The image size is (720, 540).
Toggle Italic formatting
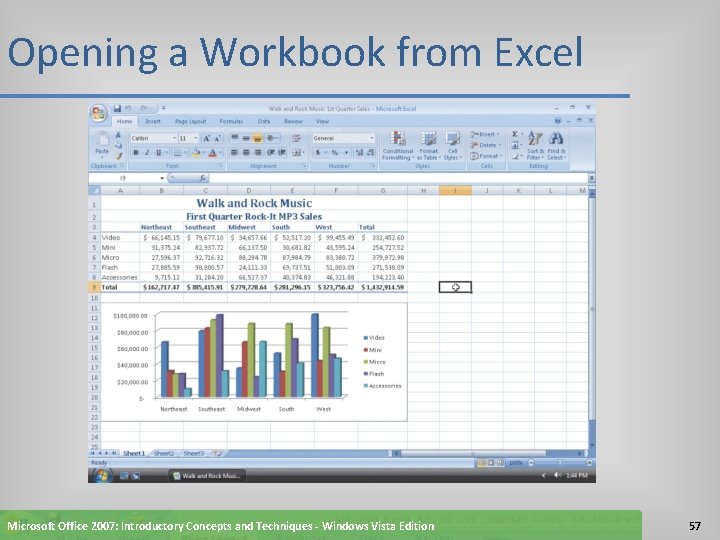click(147, 152)
